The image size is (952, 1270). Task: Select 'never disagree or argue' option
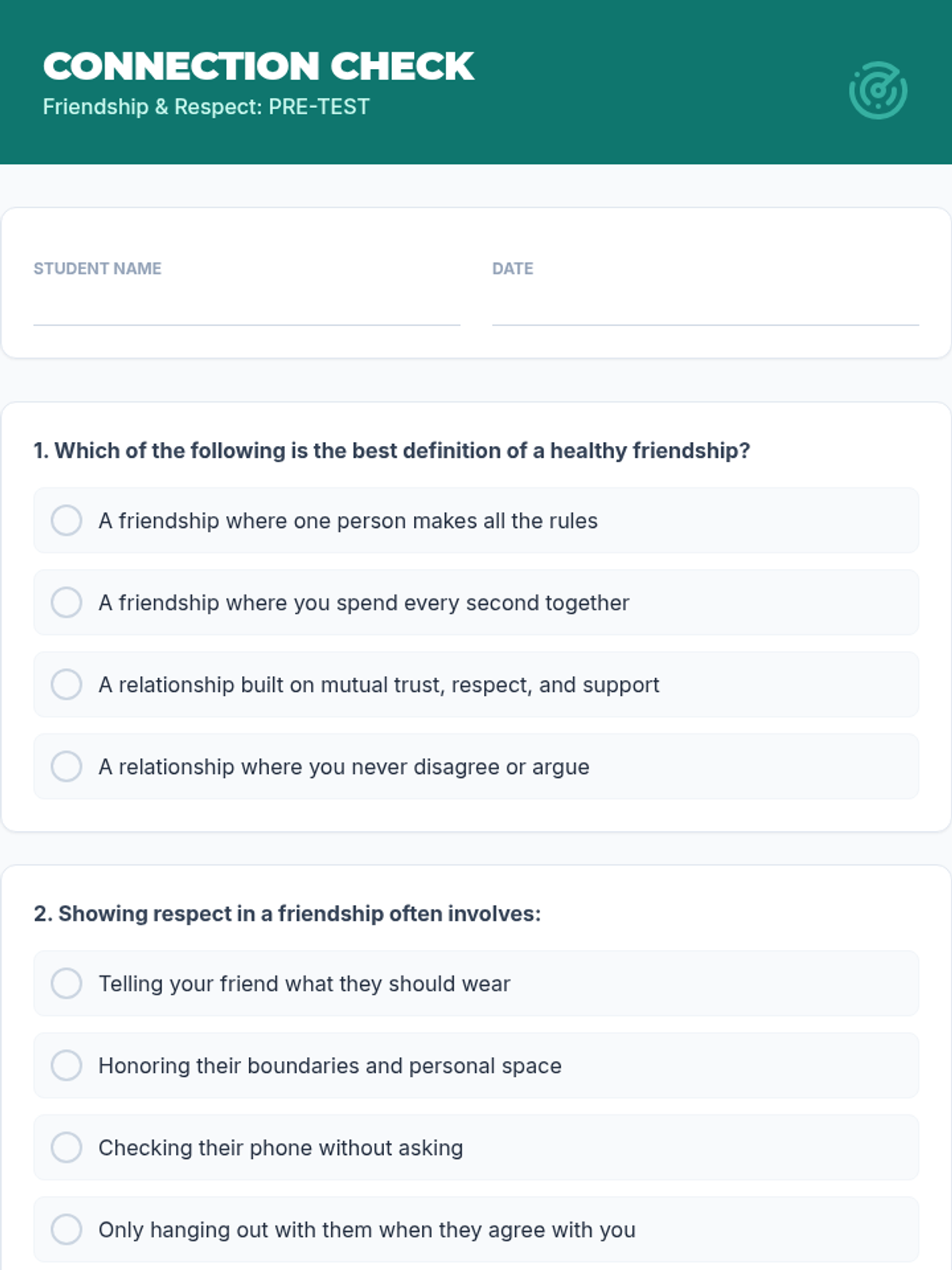tap(476, 767)
